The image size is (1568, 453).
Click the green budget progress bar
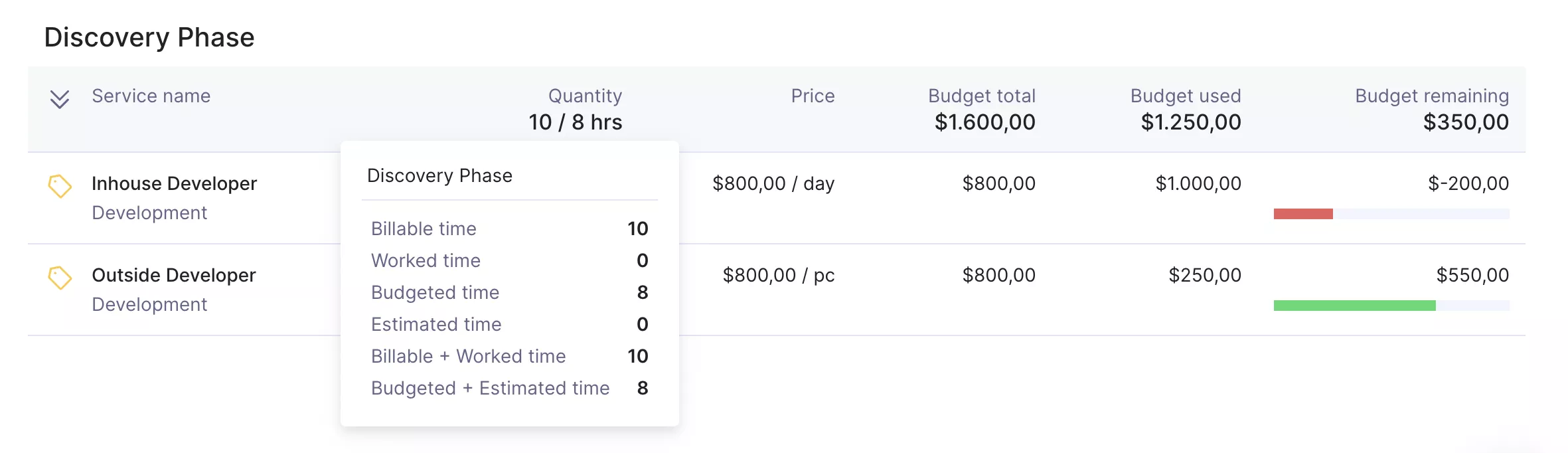1354,306
